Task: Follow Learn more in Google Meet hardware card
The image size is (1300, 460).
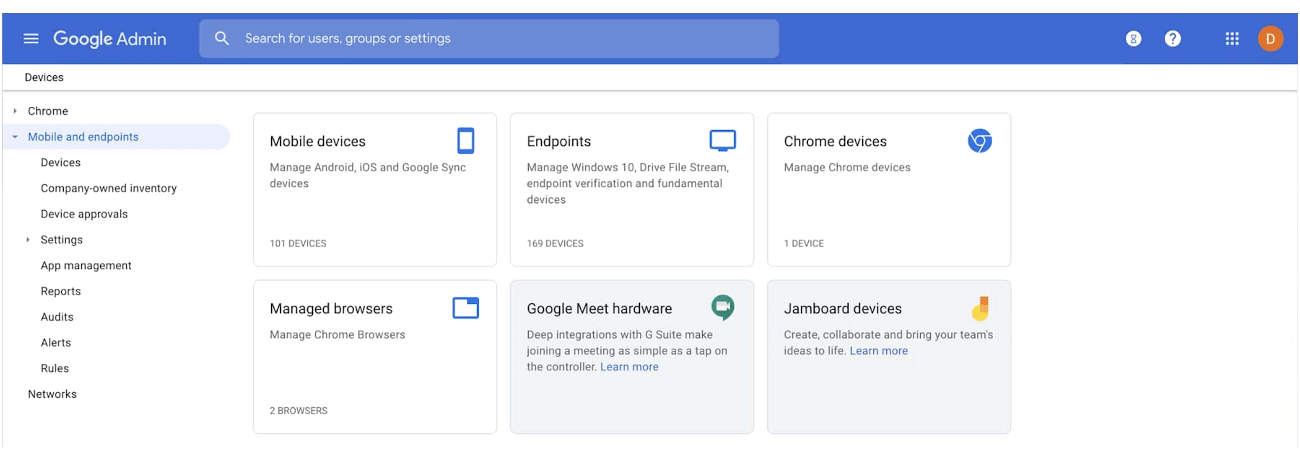Action: coord(629,367)
